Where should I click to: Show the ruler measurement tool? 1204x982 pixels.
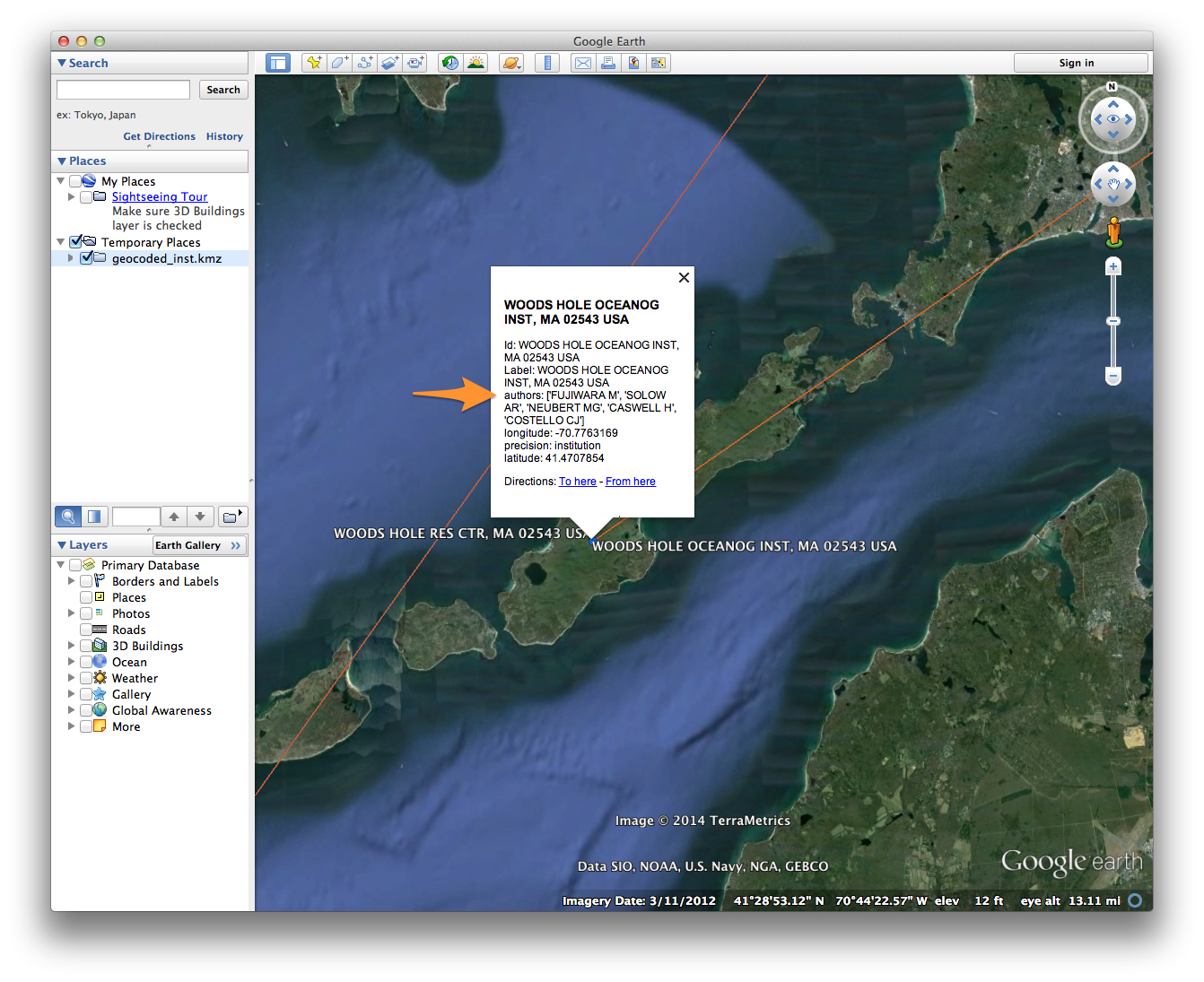click(x=546, y=63)
